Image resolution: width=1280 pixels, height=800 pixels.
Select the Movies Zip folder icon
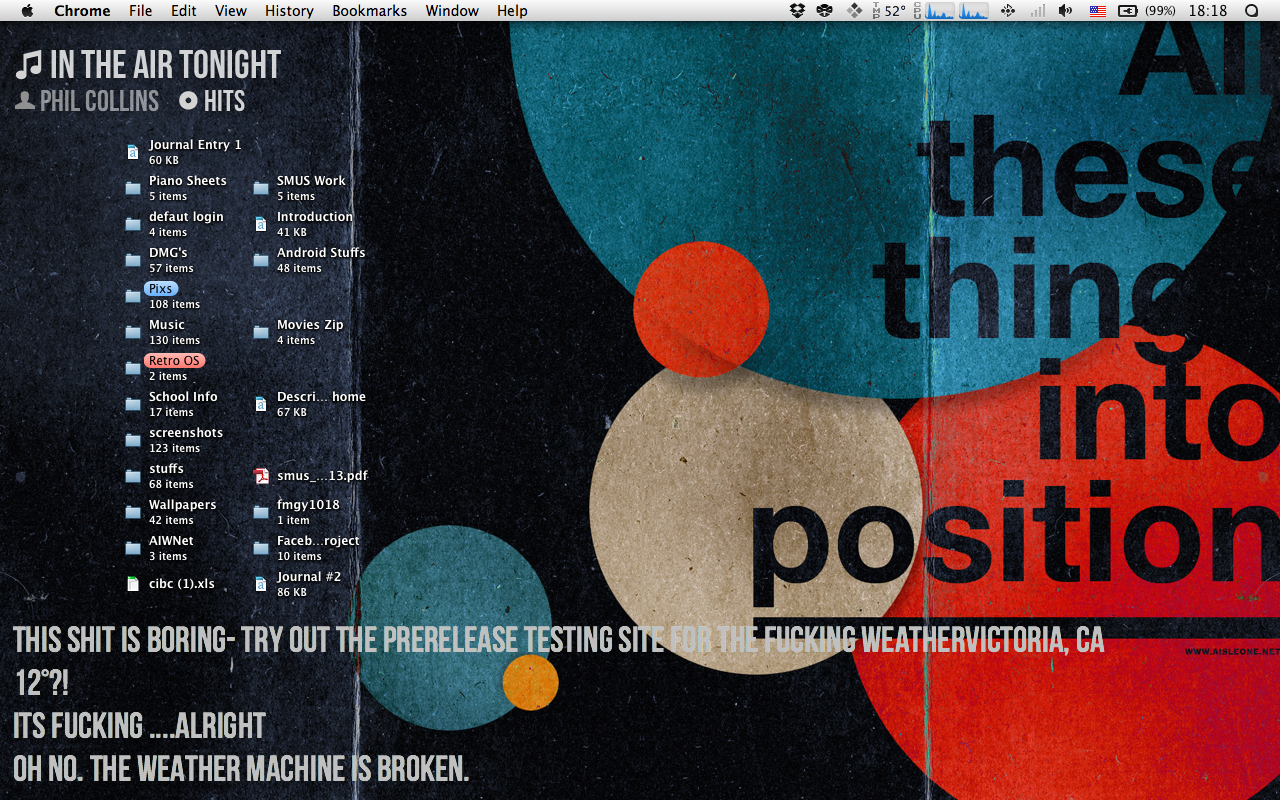pos(260,332)
